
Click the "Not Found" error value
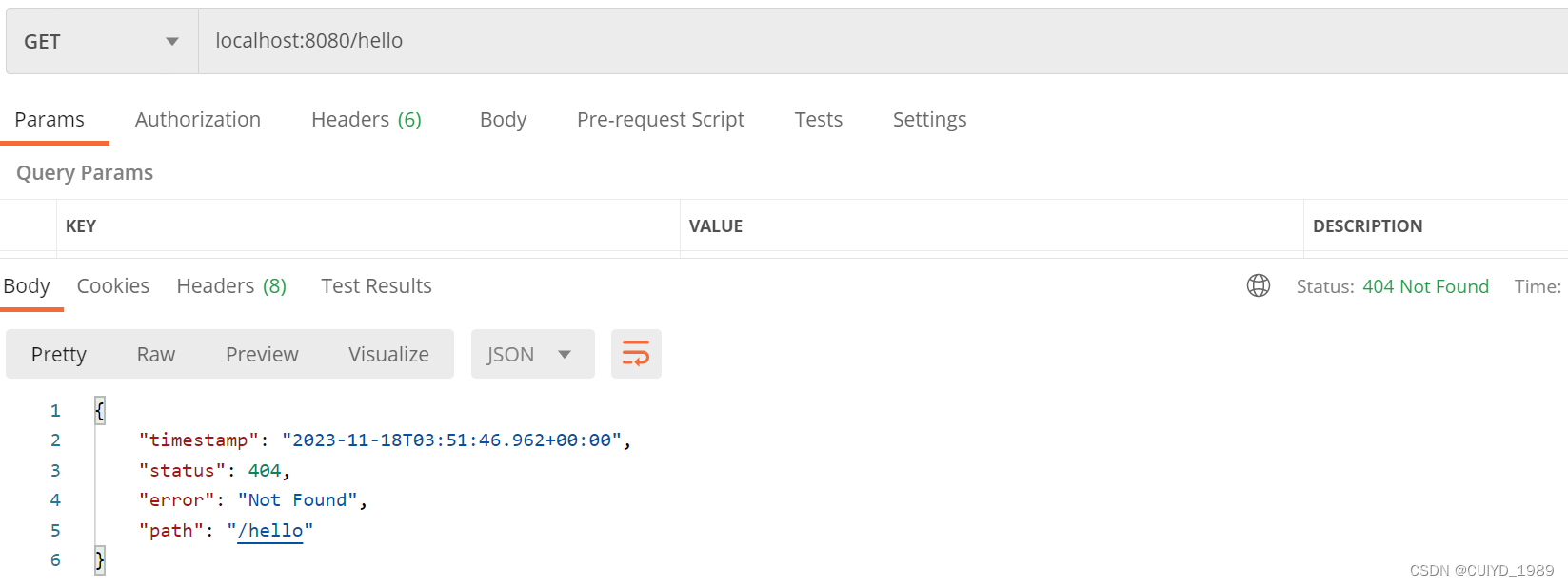point(297,500)
